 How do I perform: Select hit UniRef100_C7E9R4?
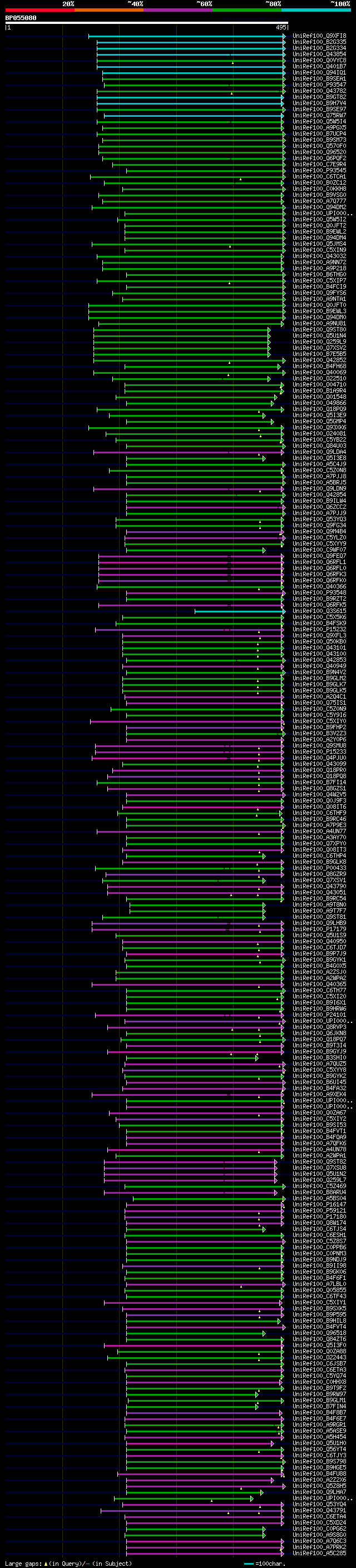(319, 164)
